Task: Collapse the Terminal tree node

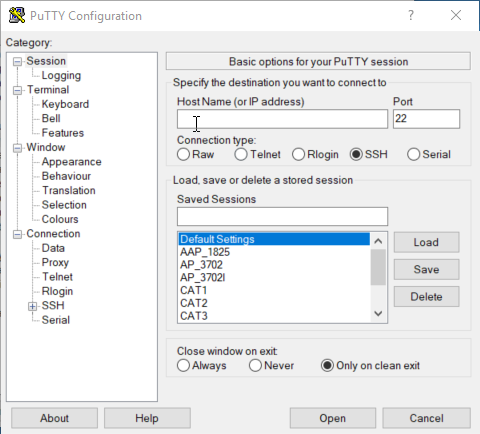Action: click(17, 90)
